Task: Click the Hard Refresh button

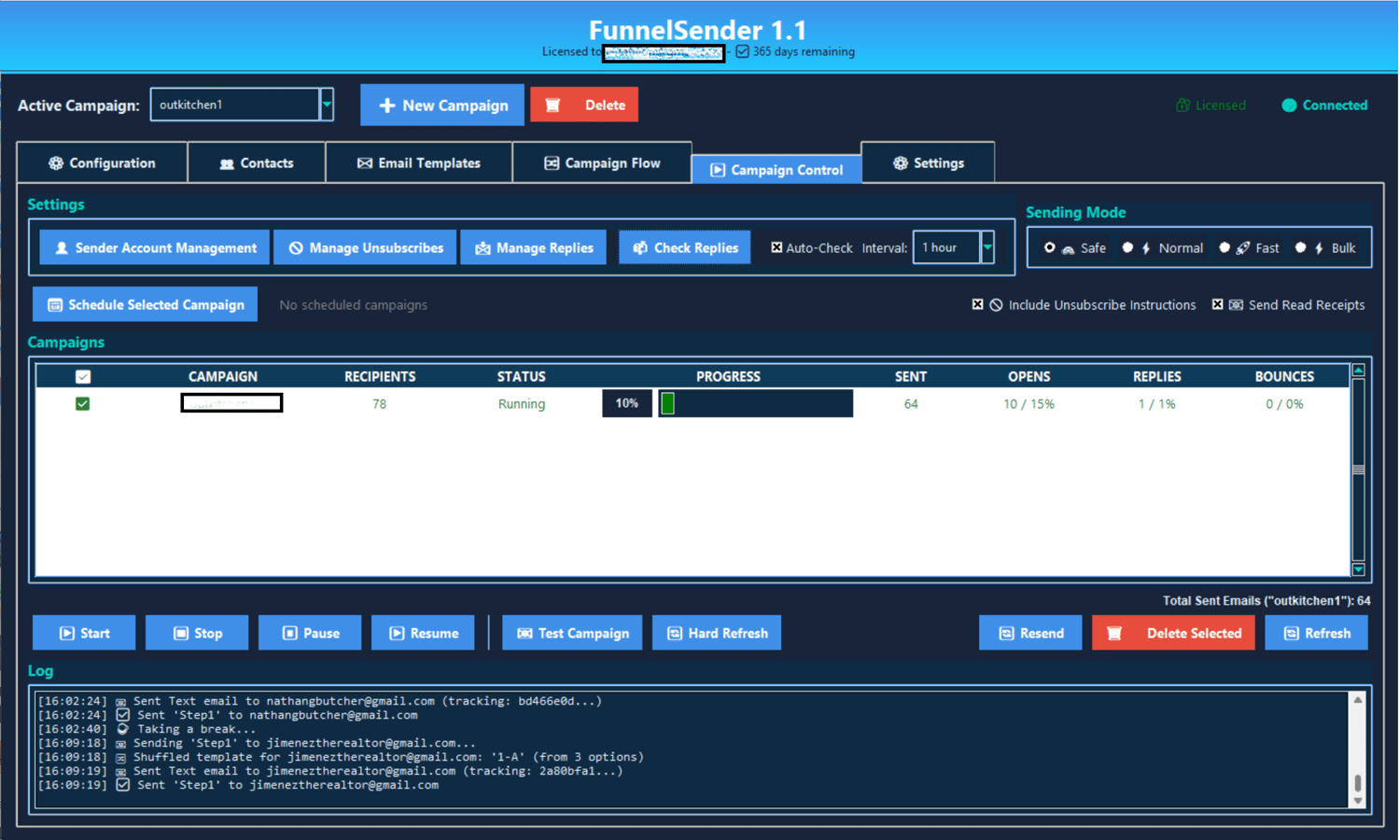Action: coord(717,633)
